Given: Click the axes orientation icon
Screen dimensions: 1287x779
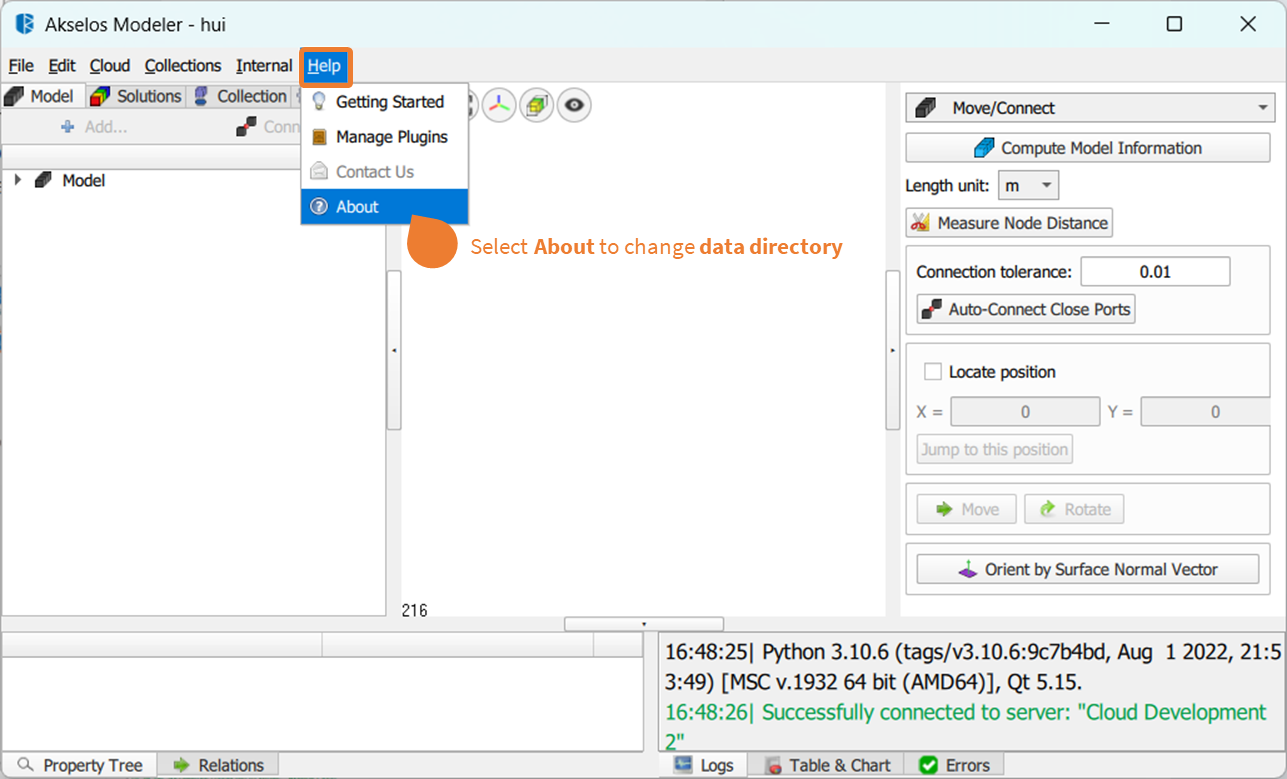Looking at the screenshot, I should click(501, 104).
